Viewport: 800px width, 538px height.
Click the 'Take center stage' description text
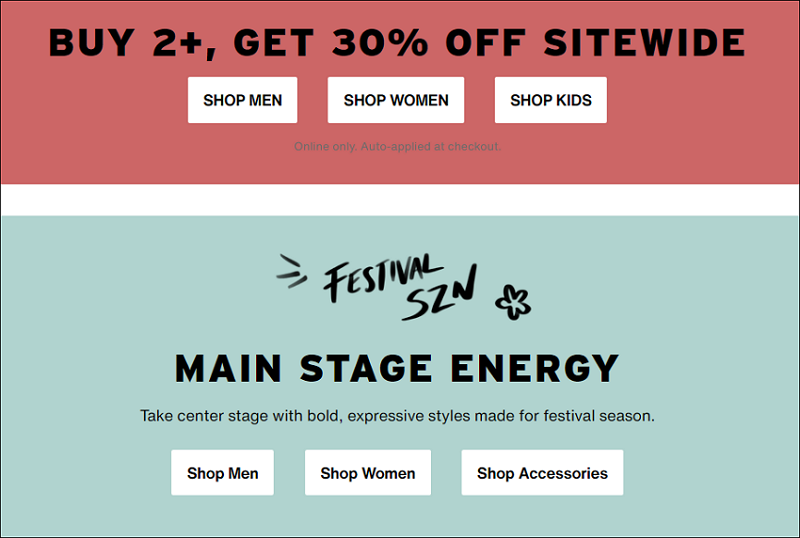pos(397,416)
